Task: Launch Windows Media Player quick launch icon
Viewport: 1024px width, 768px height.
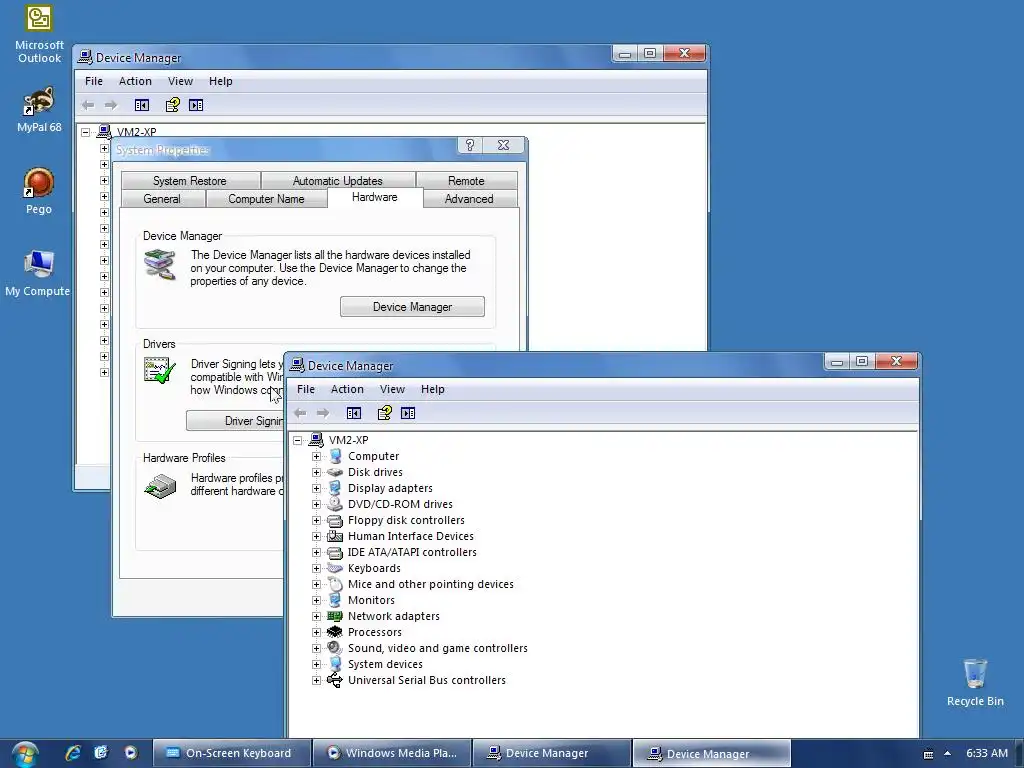Action: coord(131,753)
